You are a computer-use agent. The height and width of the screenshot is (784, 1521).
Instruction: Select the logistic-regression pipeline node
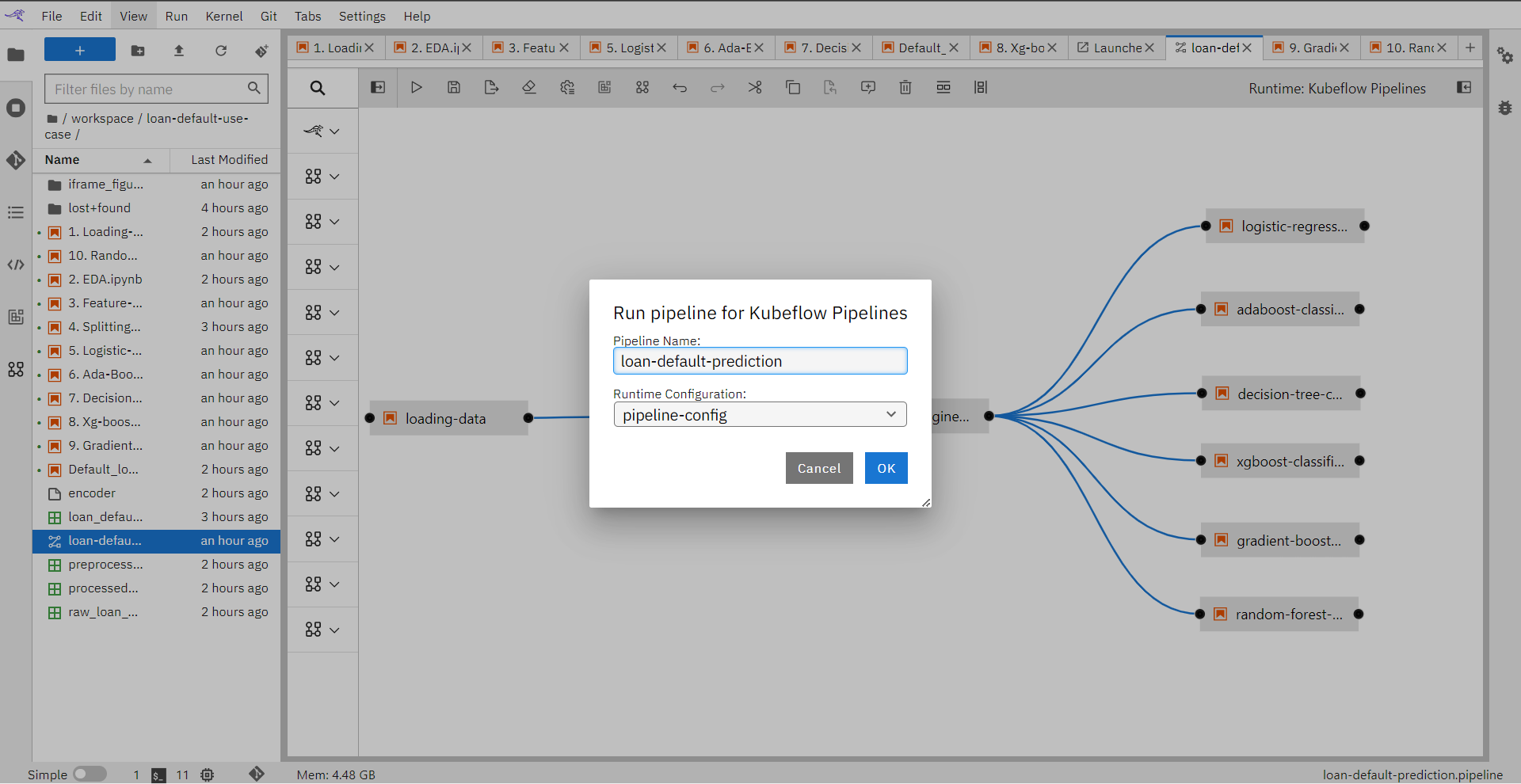1285,226
